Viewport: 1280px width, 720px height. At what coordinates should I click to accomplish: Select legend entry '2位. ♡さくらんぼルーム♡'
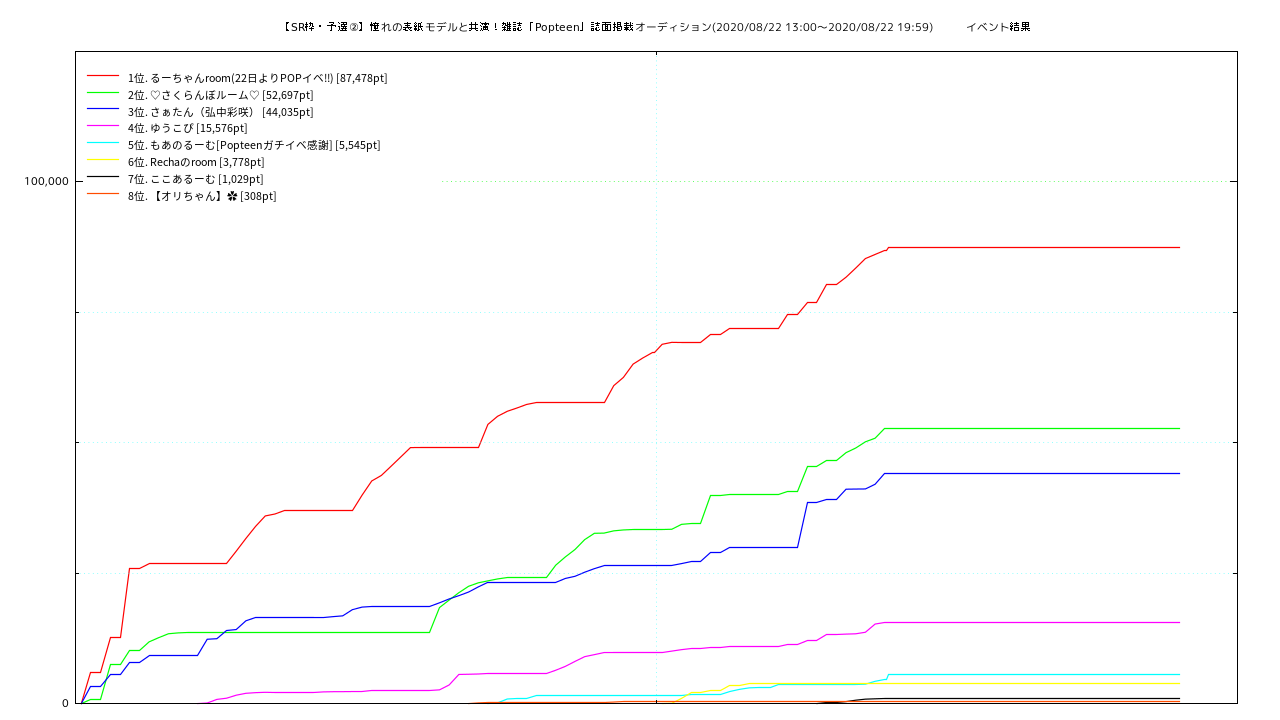[x=221, y=95]
